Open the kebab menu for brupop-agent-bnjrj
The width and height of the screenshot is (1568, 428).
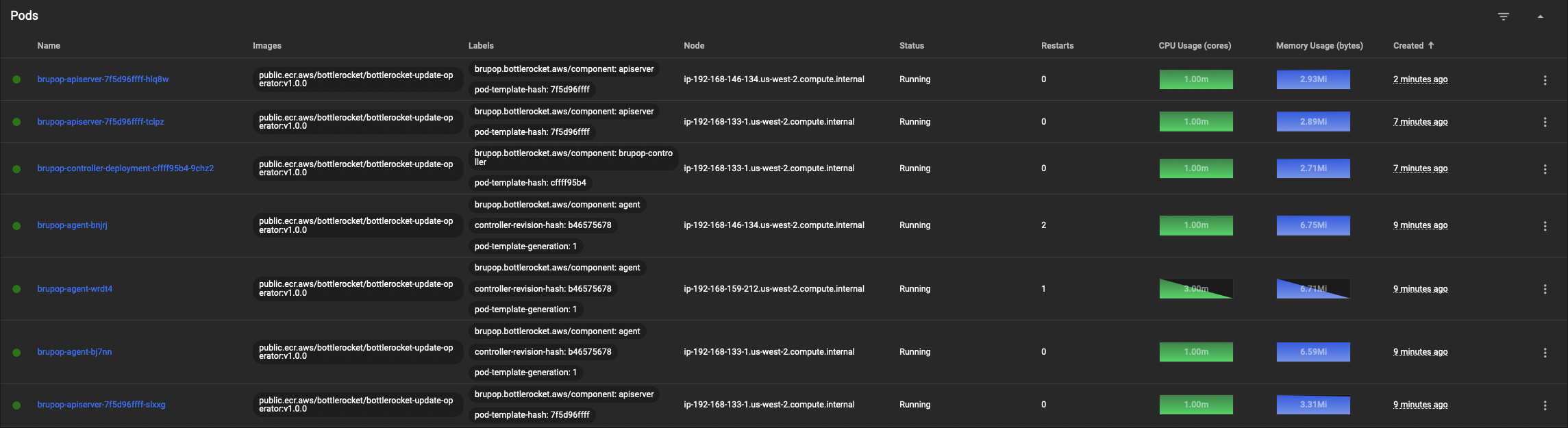pos(1545,225)
